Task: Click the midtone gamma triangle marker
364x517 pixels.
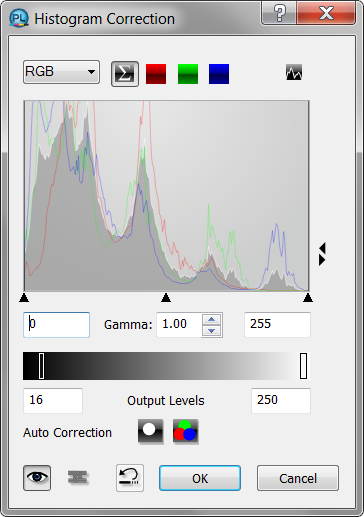Action: pos(166,297)
